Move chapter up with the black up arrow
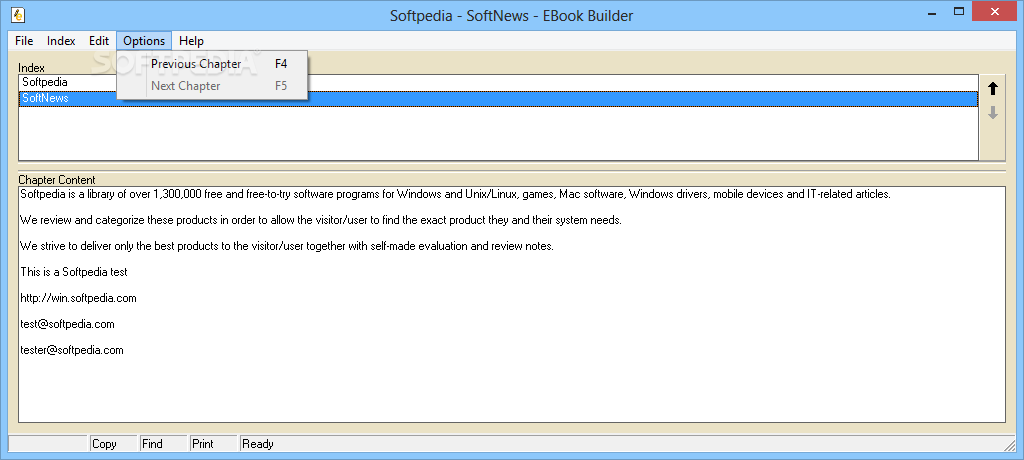This screenshot has width=1024, height=460. pyautogui.click(x=993, y=88)
